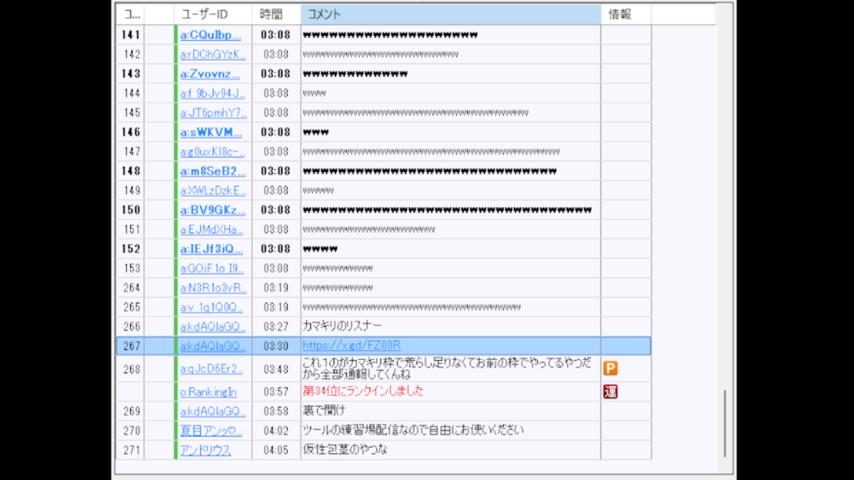Select the bold wwww comment in row 152
This screenshot has width=854, height=480.
[x=320, y=249]
